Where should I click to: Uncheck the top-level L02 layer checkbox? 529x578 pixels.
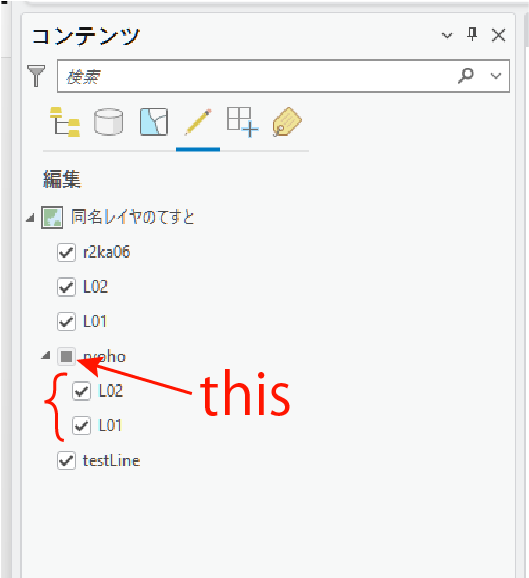point(66,287)
